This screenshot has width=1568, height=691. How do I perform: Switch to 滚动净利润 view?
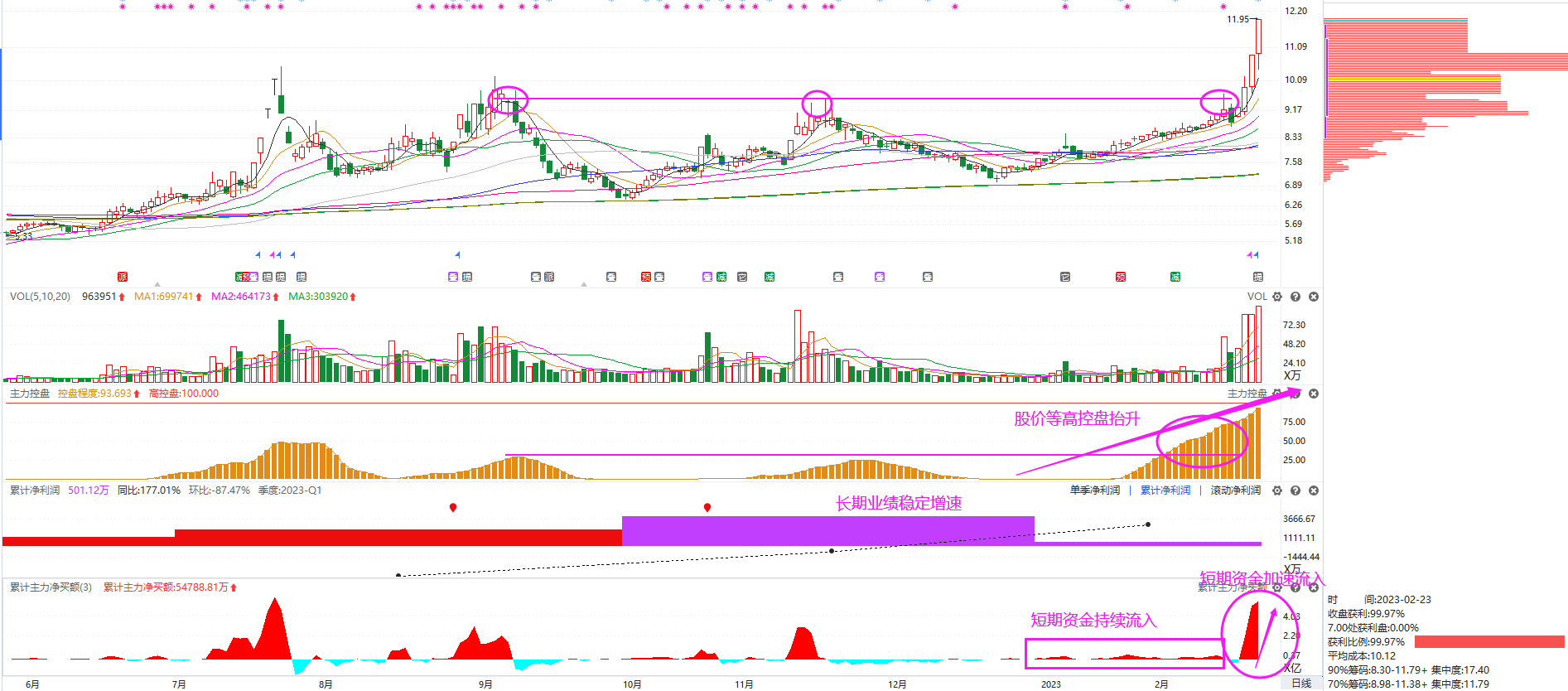(1236, 490)
